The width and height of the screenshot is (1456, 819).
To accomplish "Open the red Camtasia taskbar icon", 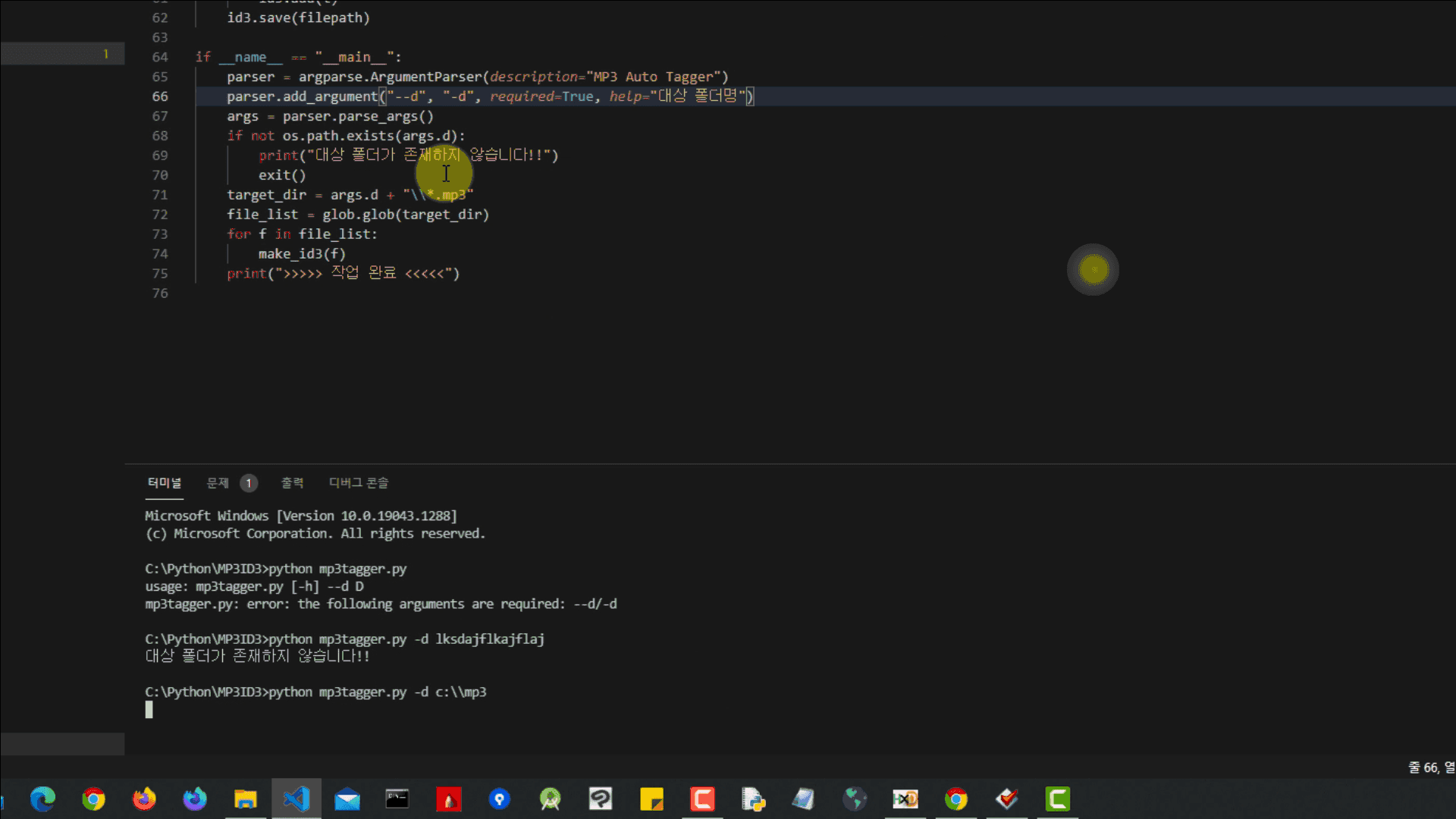I will (x=702, y=799).
